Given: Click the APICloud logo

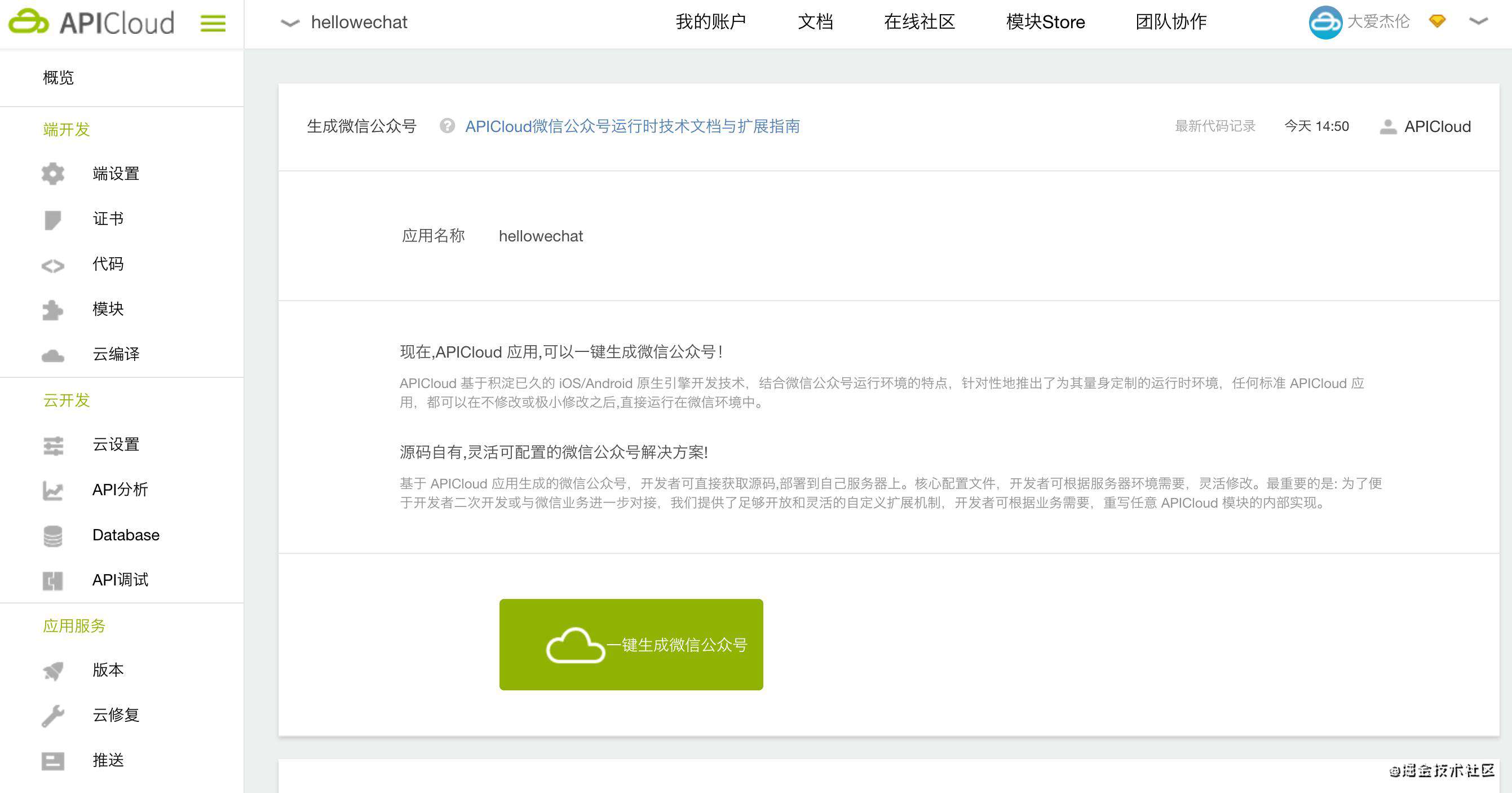Looking at the screenshot, I should (x=91, y=23).
